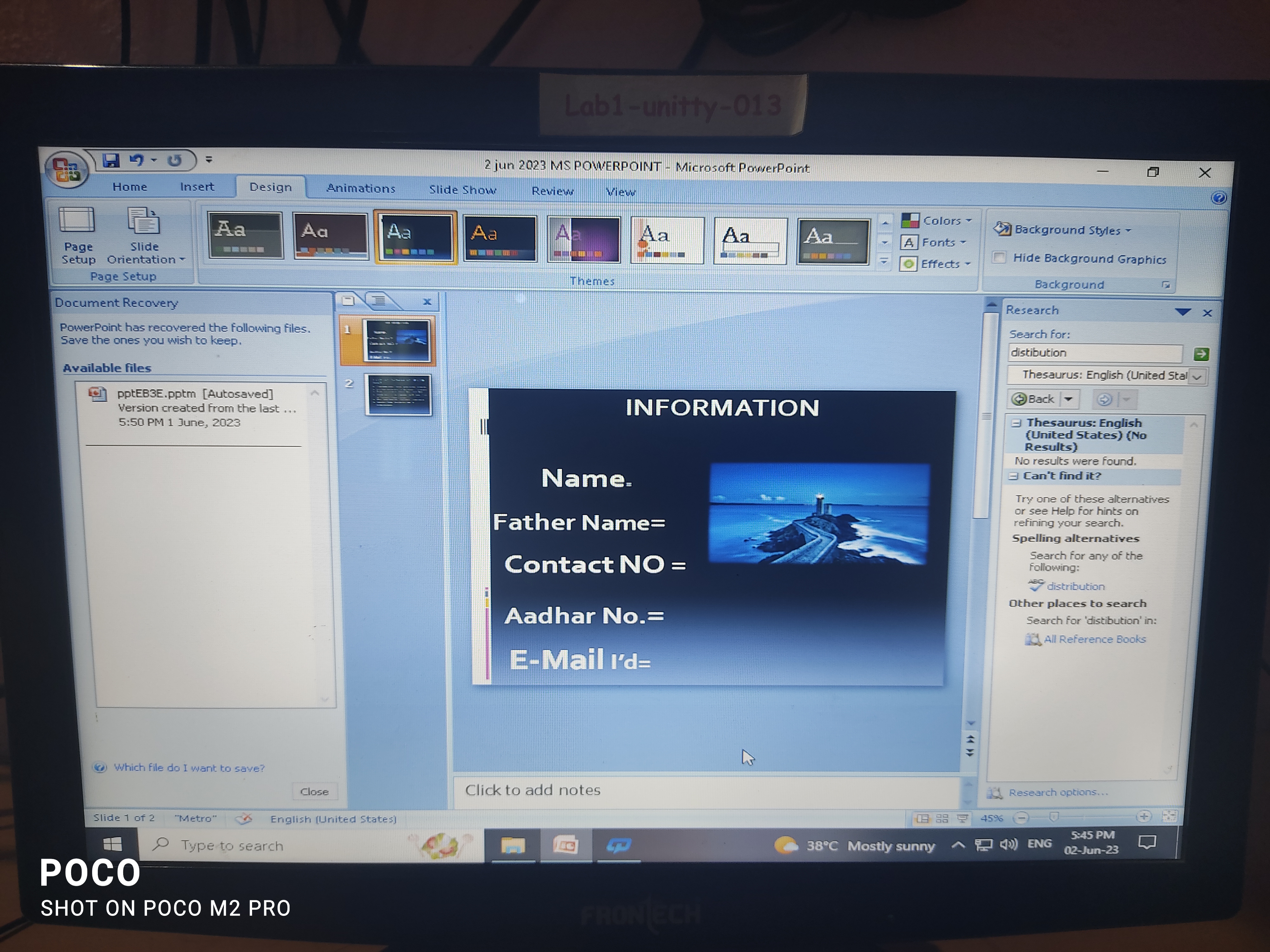1270x952 pixels.
Task: Click Close in Document Recovery pane
Action: pos(314,791)
